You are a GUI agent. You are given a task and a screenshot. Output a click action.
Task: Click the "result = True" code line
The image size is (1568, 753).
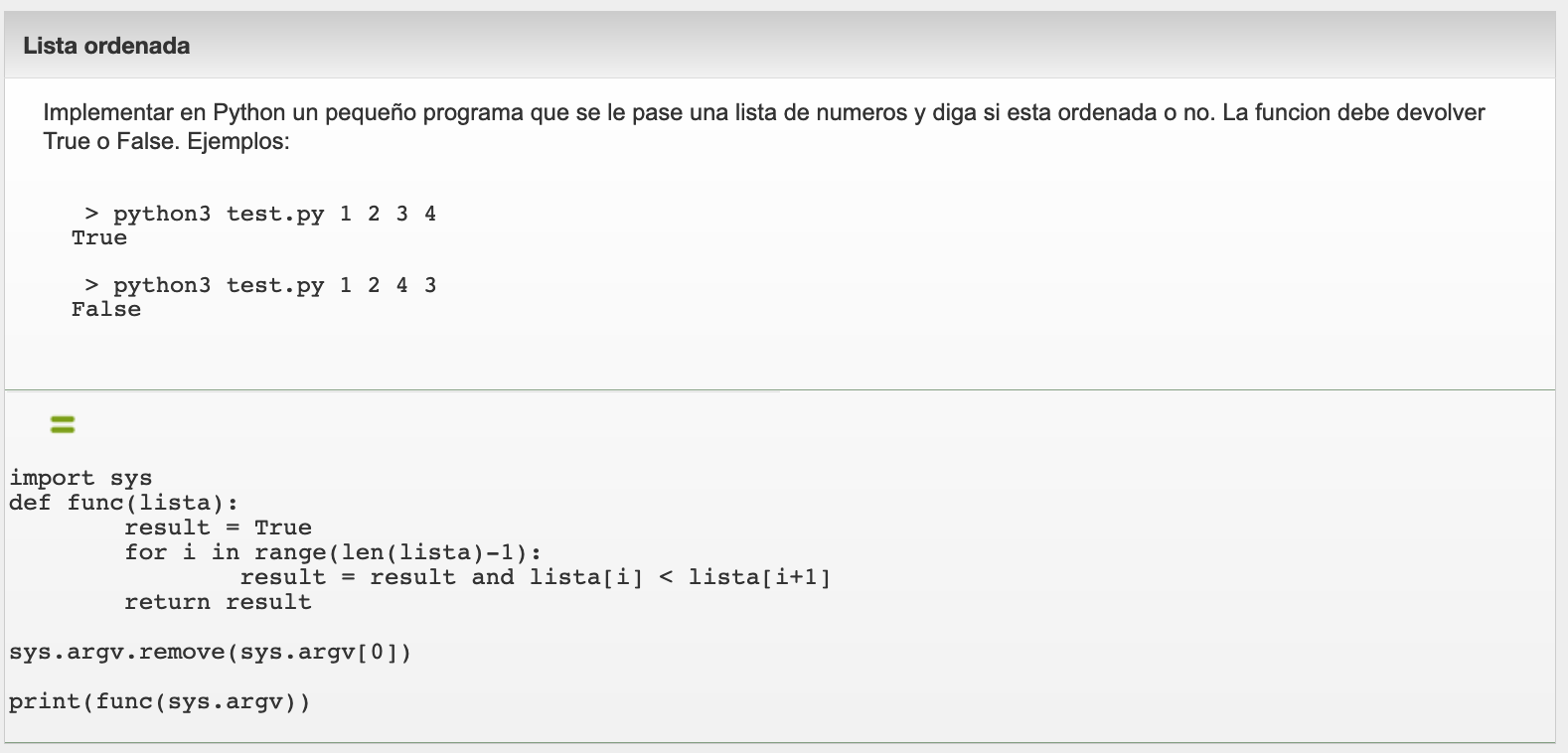(x=218, y=527)
